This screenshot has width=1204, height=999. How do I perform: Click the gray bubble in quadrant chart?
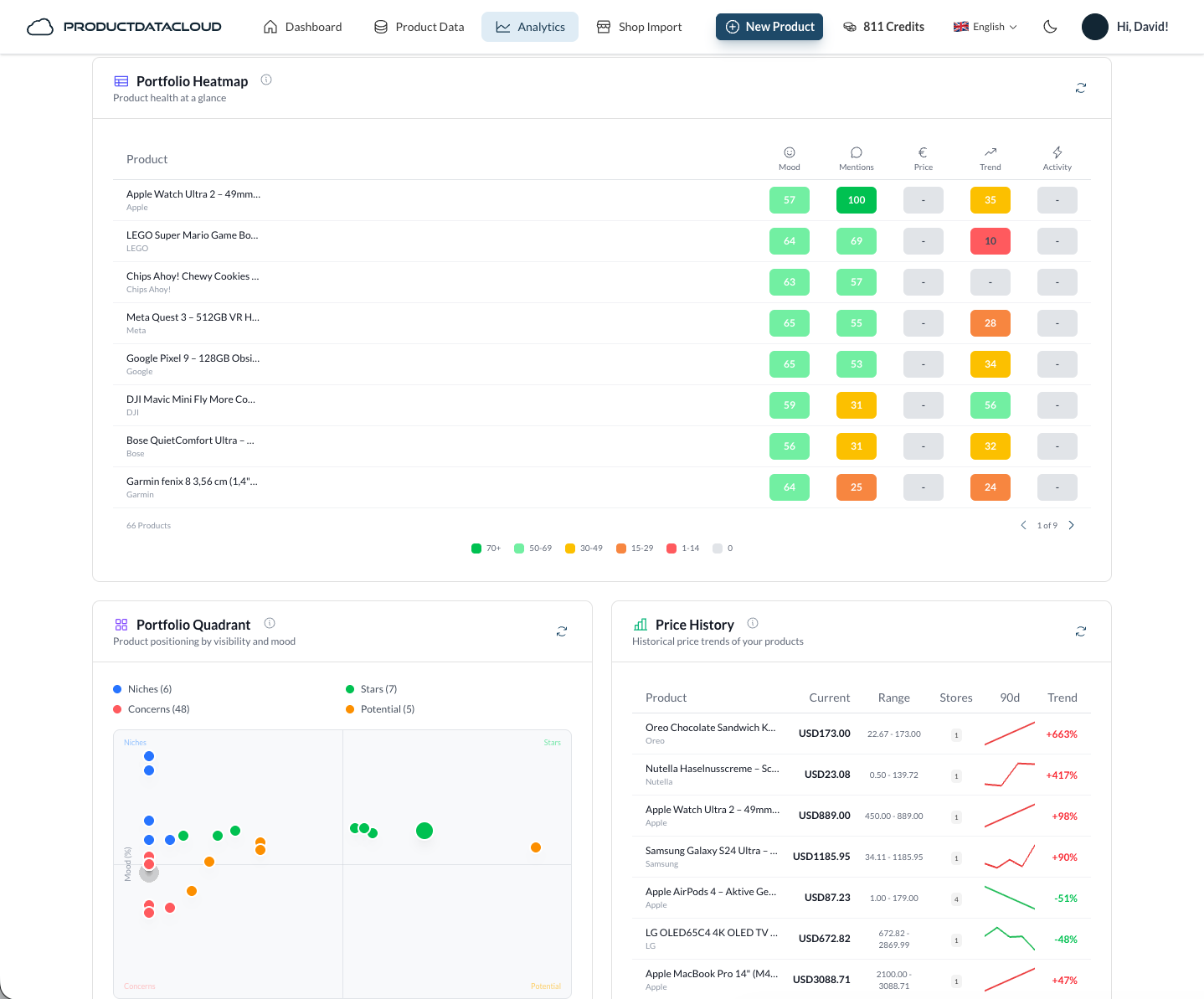[x=149, y=873]
